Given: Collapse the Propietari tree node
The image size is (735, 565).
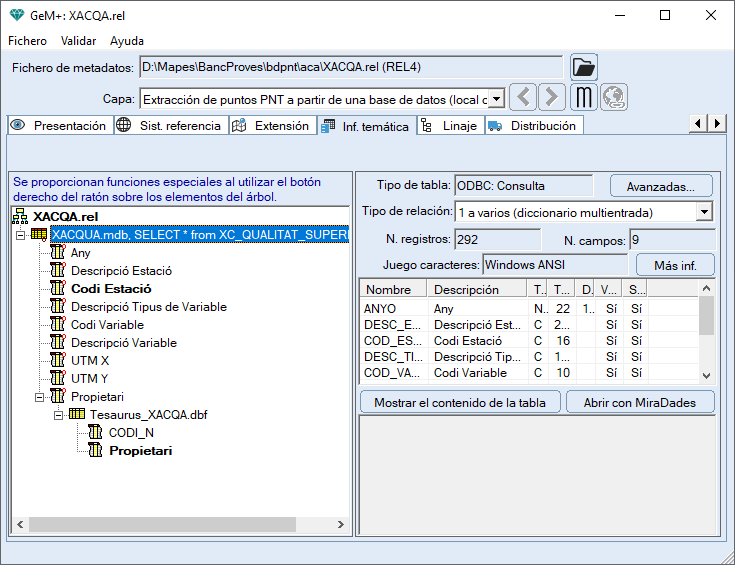Looking at the screenshot, I should click(39, 397).
